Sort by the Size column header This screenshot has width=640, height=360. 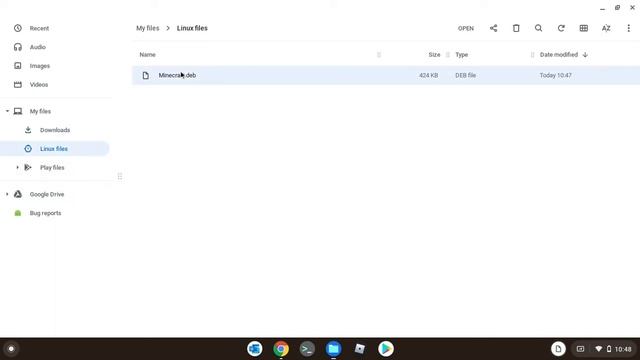434,55
